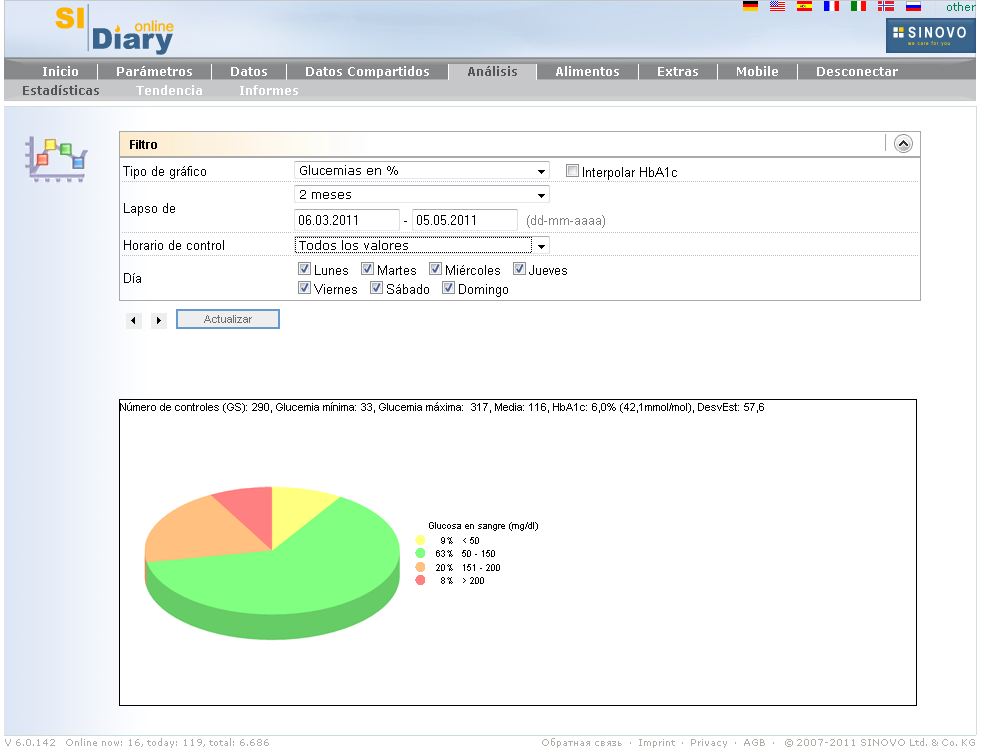Click the French flag icon
Viewport: 985px width, 753px height.
tap(831, 6)
